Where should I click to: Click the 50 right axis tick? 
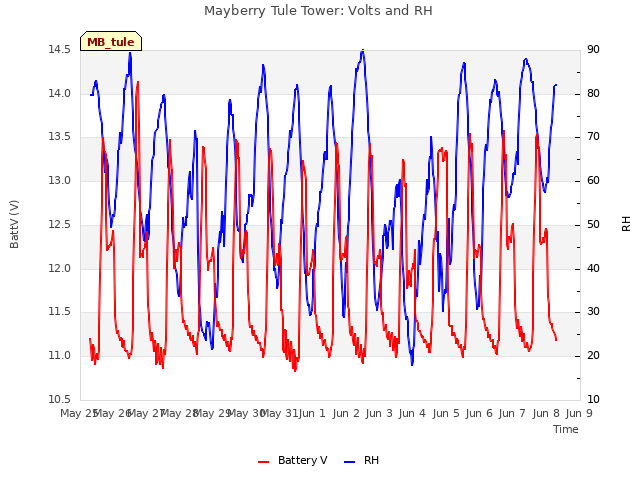593,224
